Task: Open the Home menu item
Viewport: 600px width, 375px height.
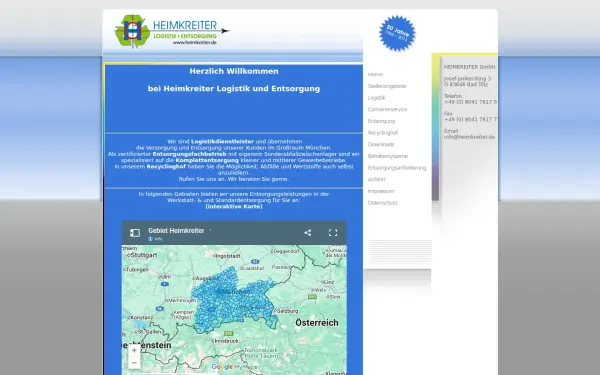Action: [375, 74]
